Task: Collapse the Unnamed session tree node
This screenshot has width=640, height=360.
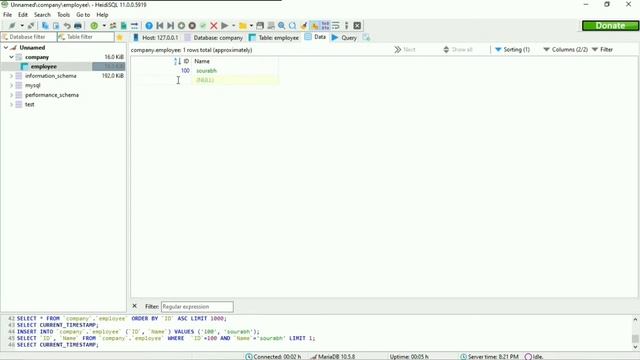Action: click(x=6, y=48)
